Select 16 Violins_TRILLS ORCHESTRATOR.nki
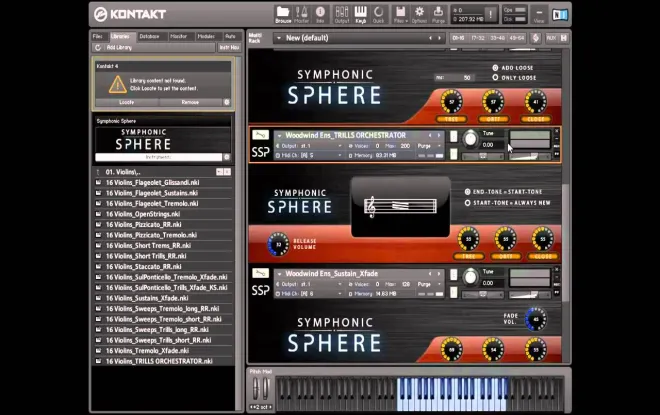 [159, 361]
